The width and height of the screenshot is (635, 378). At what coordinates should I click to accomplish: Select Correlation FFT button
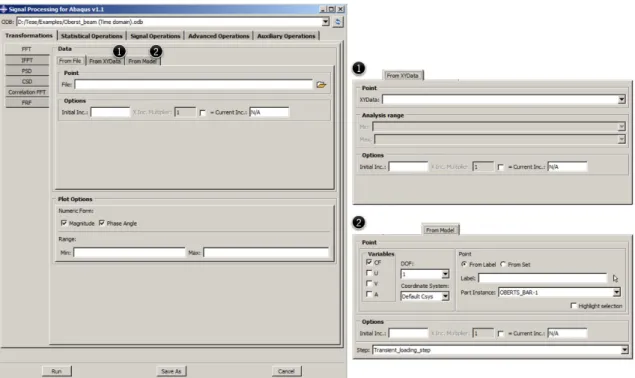[x=27, y=92]
